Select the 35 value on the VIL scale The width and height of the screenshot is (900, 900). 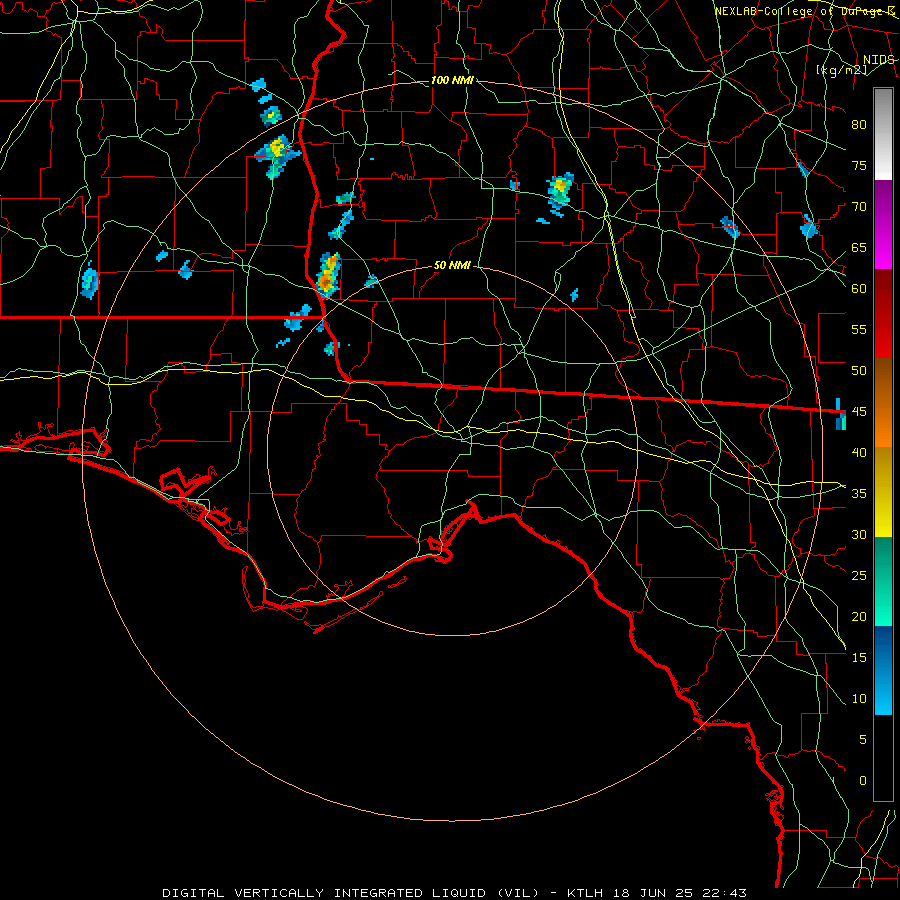pyautogui.click(x=859, y=494)
